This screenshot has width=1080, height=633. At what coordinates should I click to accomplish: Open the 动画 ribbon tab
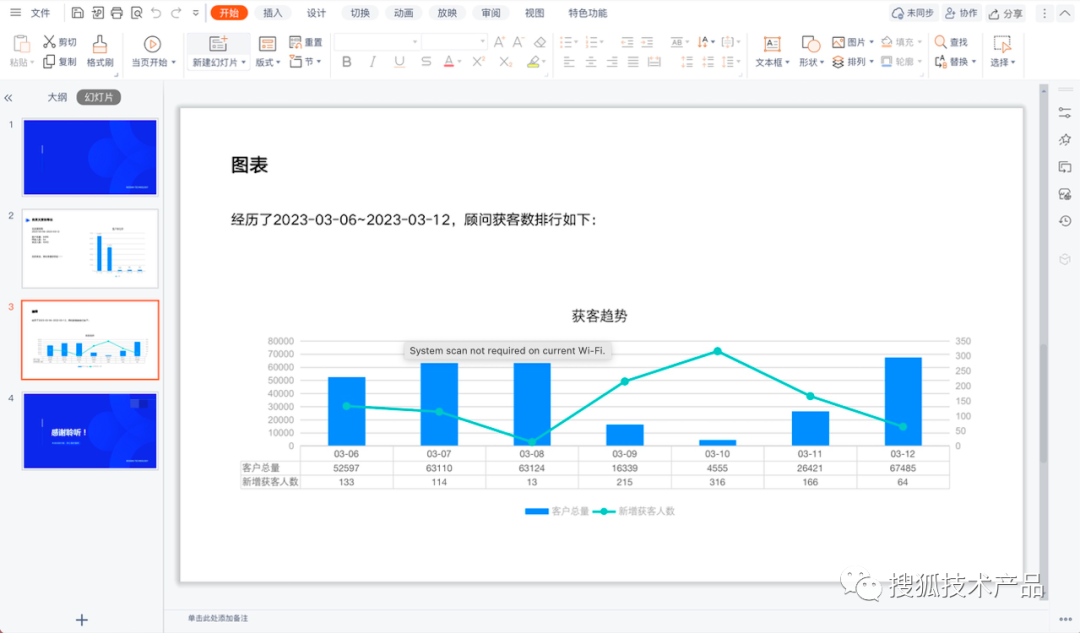coord(404,13)
